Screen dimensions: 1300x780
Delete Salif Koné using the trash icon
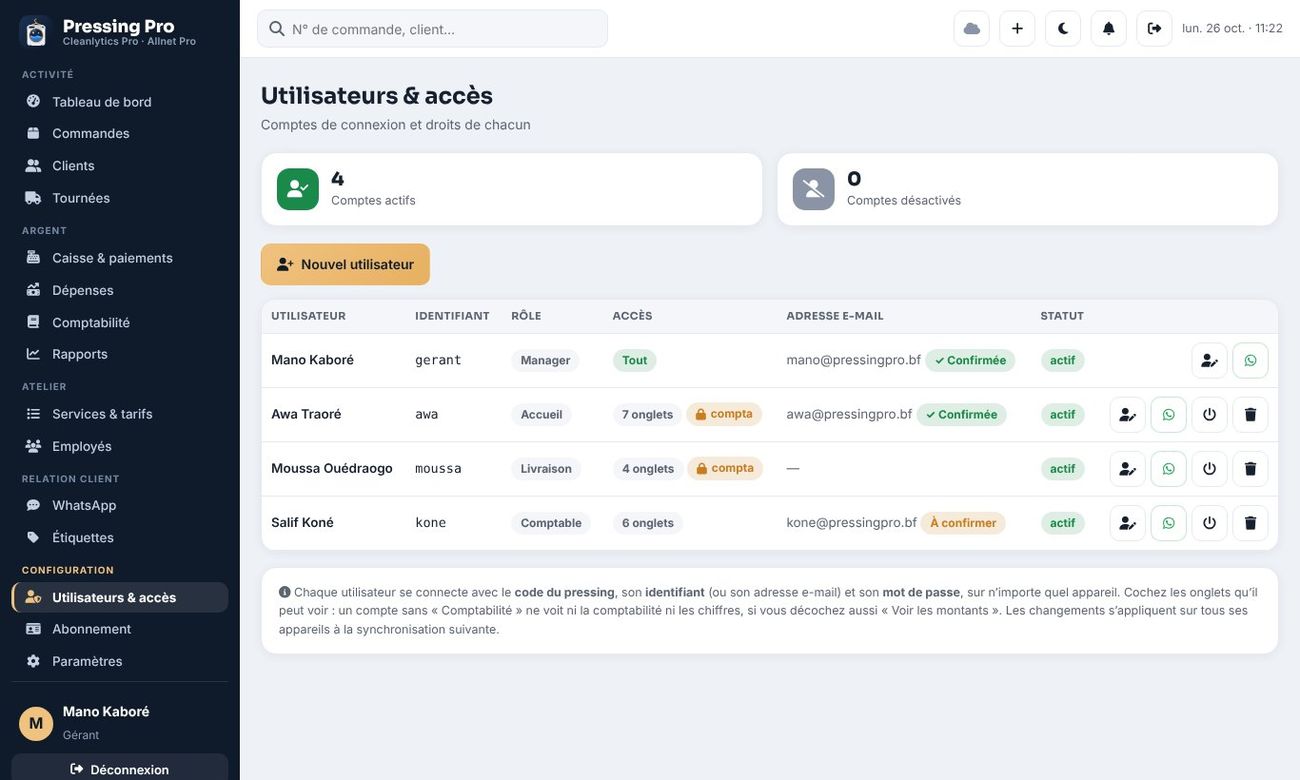coord(1250,523)
